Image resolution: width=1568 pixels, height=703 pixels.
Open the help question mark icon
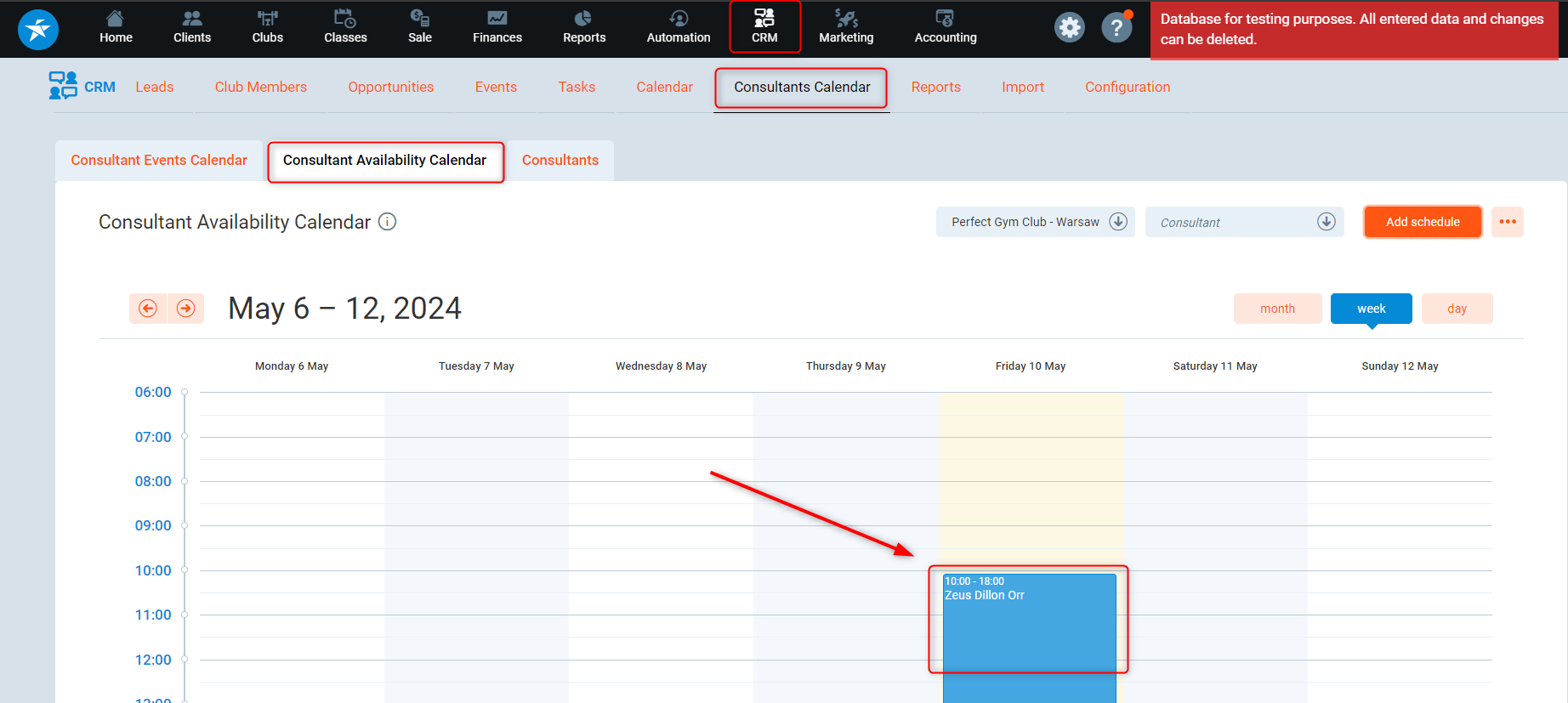pyautogui.click(x=1116, y=28)
